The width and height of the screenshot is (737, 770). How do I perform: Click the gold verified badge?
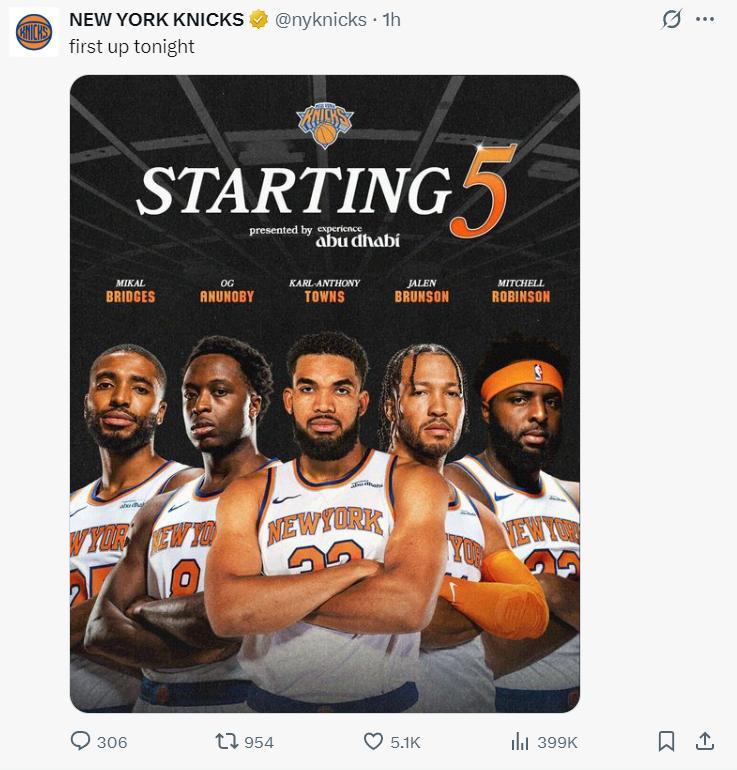point(258,20)
